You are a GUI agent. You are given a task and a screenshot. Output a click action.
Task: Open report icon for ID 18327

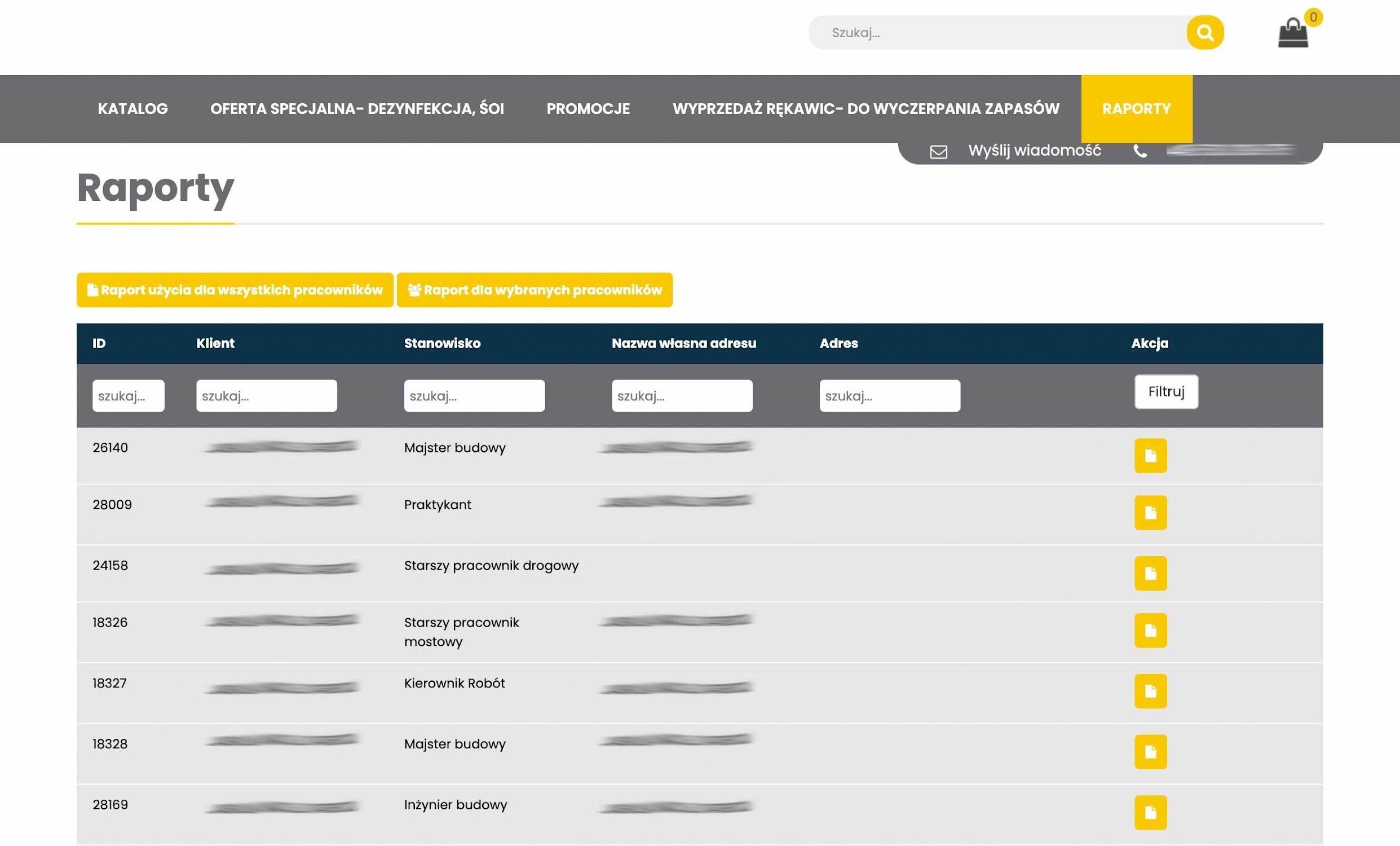click(1150, 690)
